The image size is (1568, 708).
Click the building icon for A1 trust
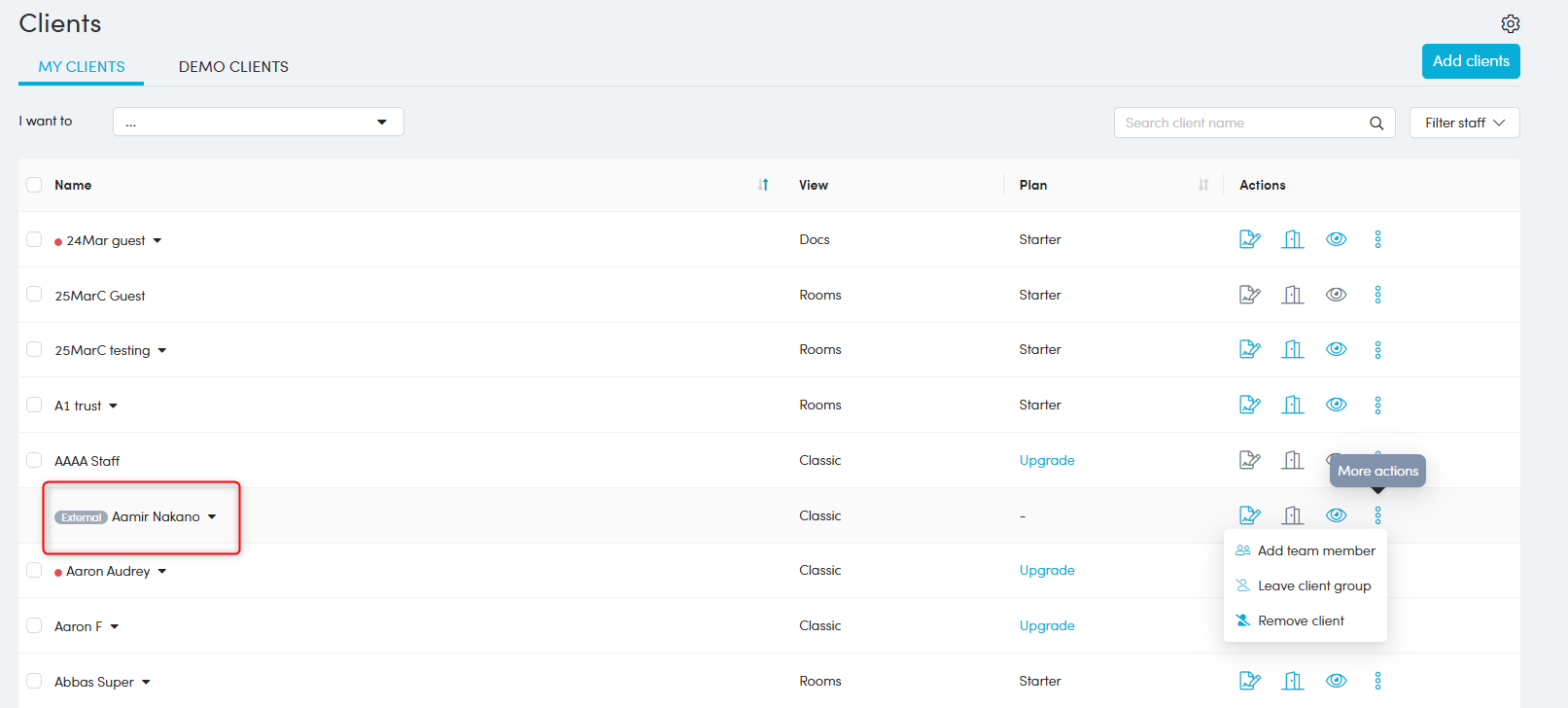click(x=1292, y=405)
